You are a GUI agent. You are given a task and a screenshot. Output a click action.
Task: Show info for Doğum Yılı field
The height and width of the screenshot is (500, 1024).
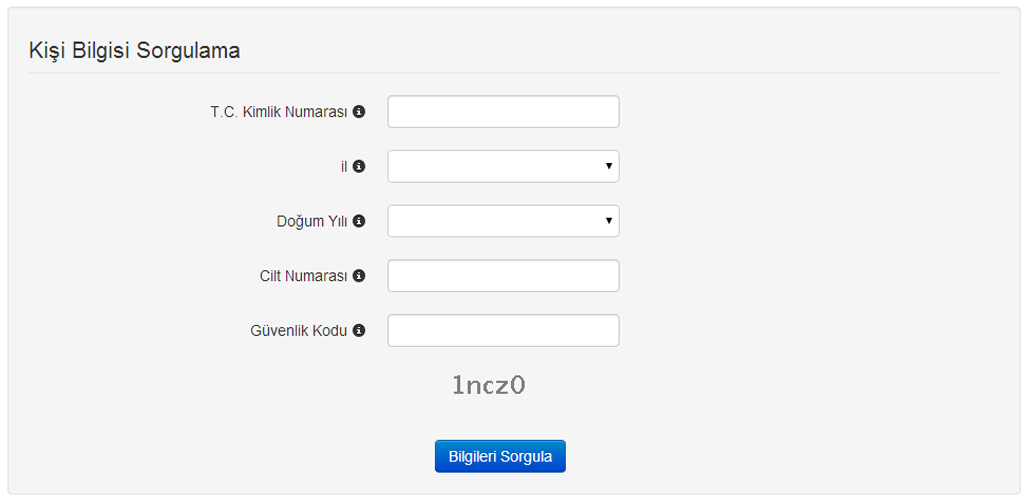(359, 221)
